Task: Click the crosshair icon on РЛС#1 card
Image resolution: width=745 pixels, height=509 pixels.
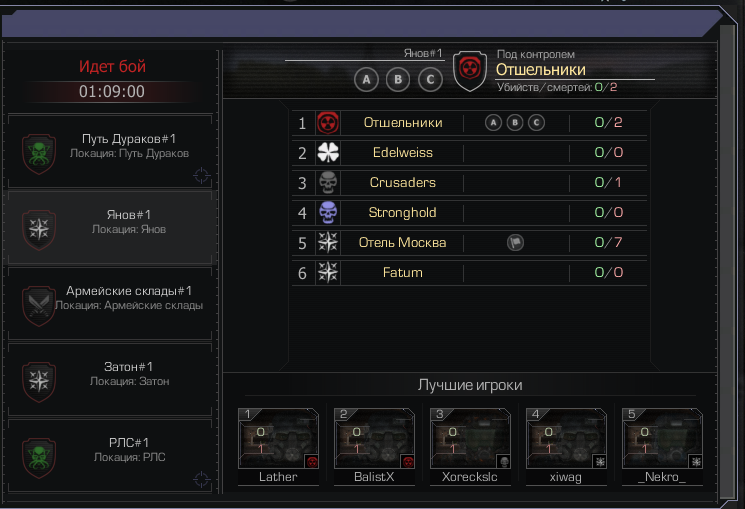Action: coord(201,480)
